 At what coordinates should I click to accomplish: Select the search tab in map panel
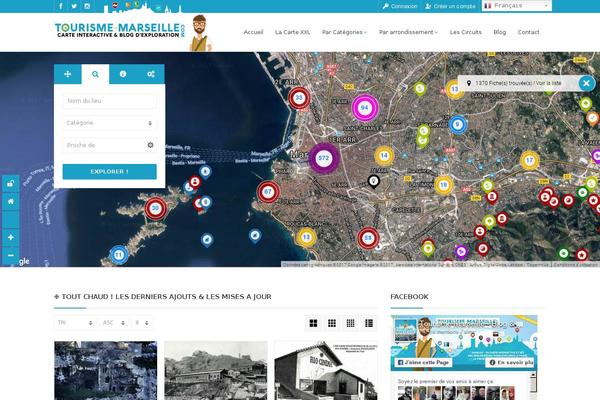tap(95, 74)
